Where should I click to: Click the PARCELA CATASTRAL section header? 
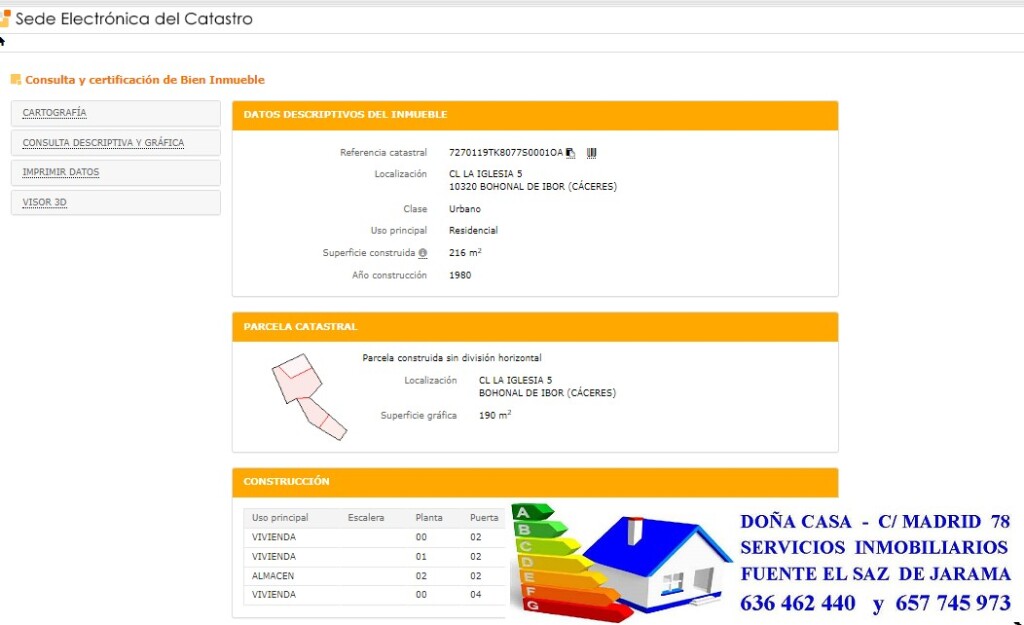535,327
